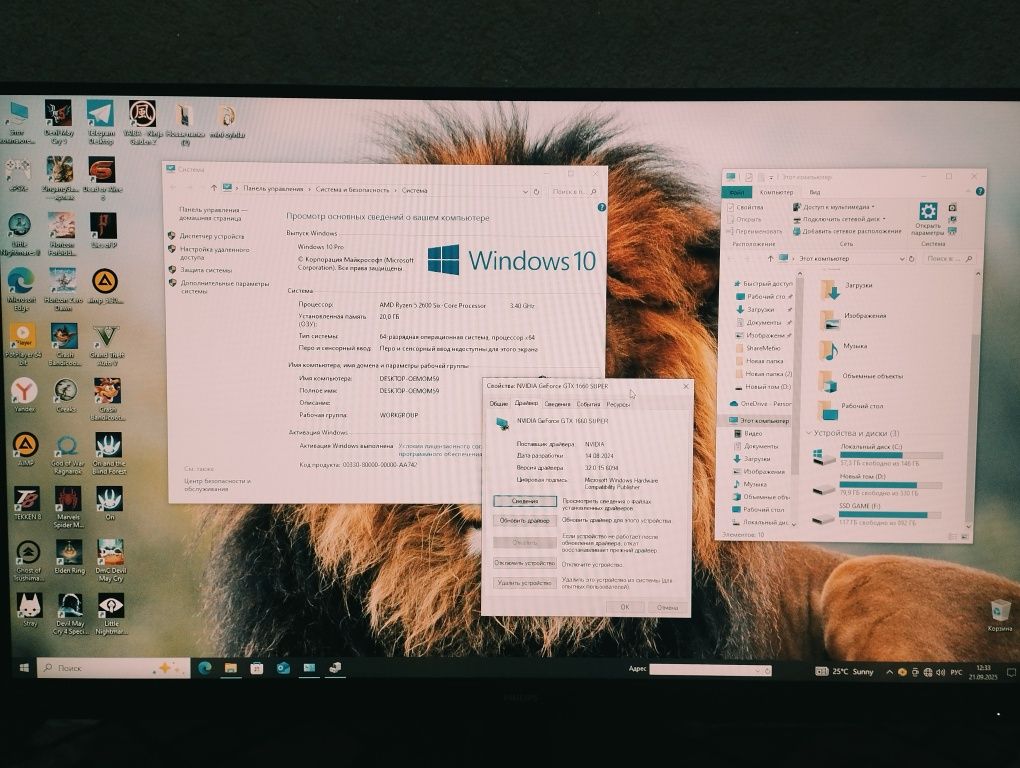Click 'Отмена' in the NVIDIA properties dialog
1020x768 pixels.
point(667,607)
